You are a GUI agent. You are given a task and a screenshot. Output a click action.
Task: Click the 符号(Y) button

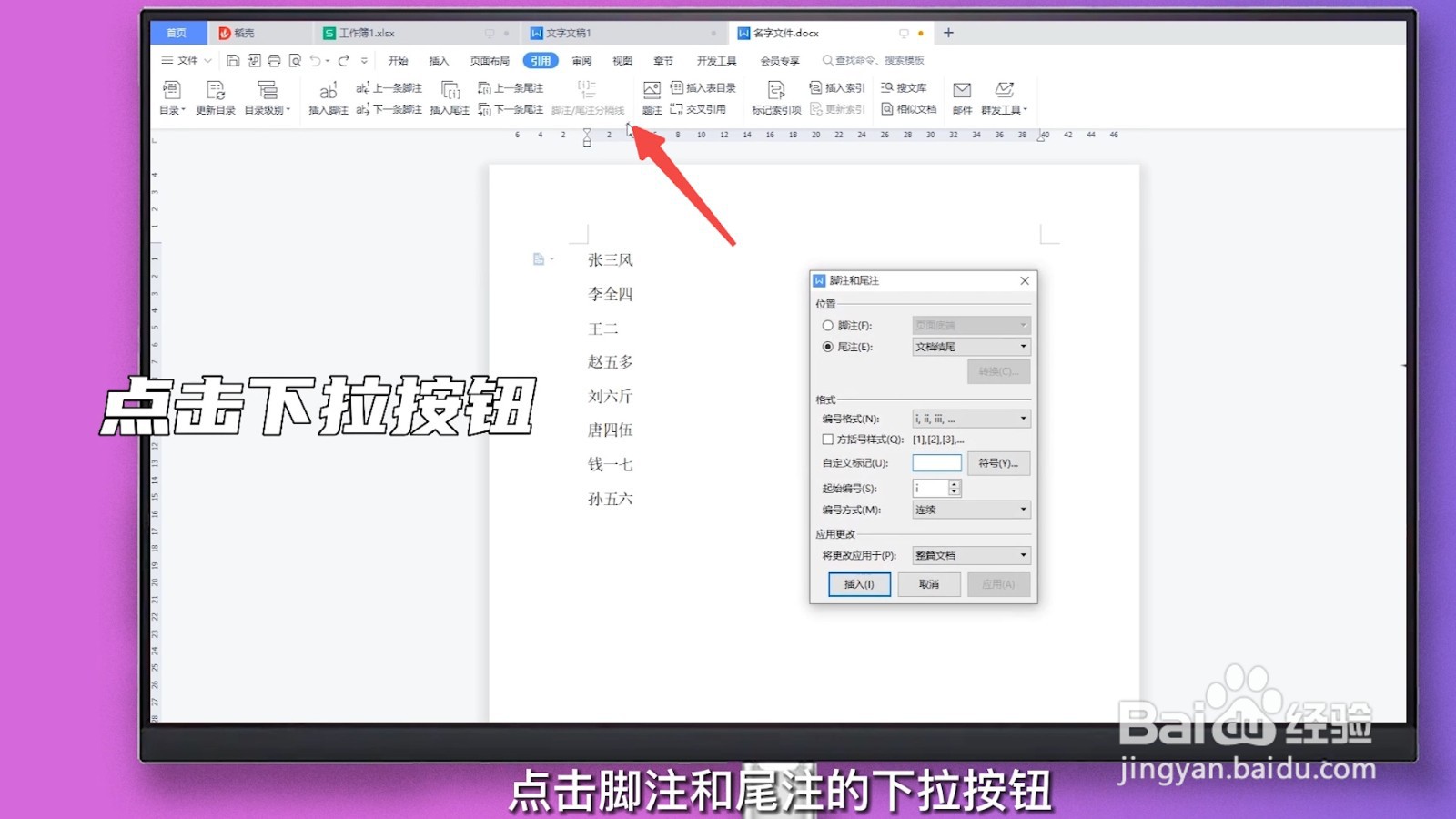(x=997, y=463)
